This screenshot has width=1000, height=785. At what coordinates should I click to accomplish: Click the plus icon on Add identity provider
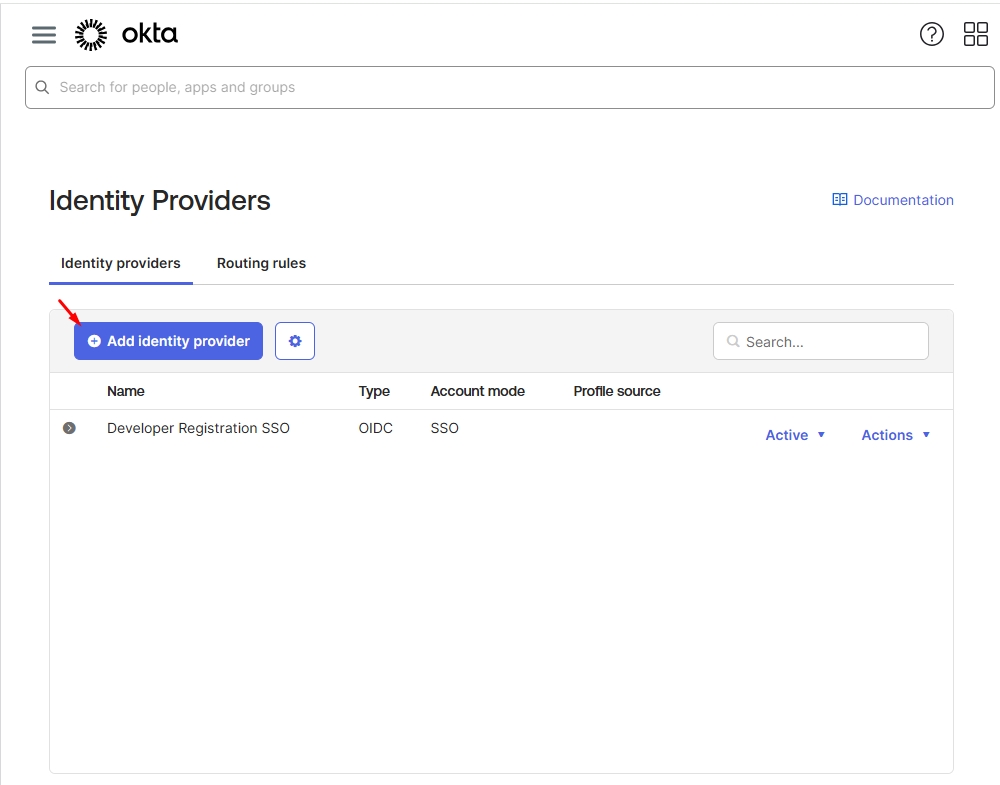94,341
